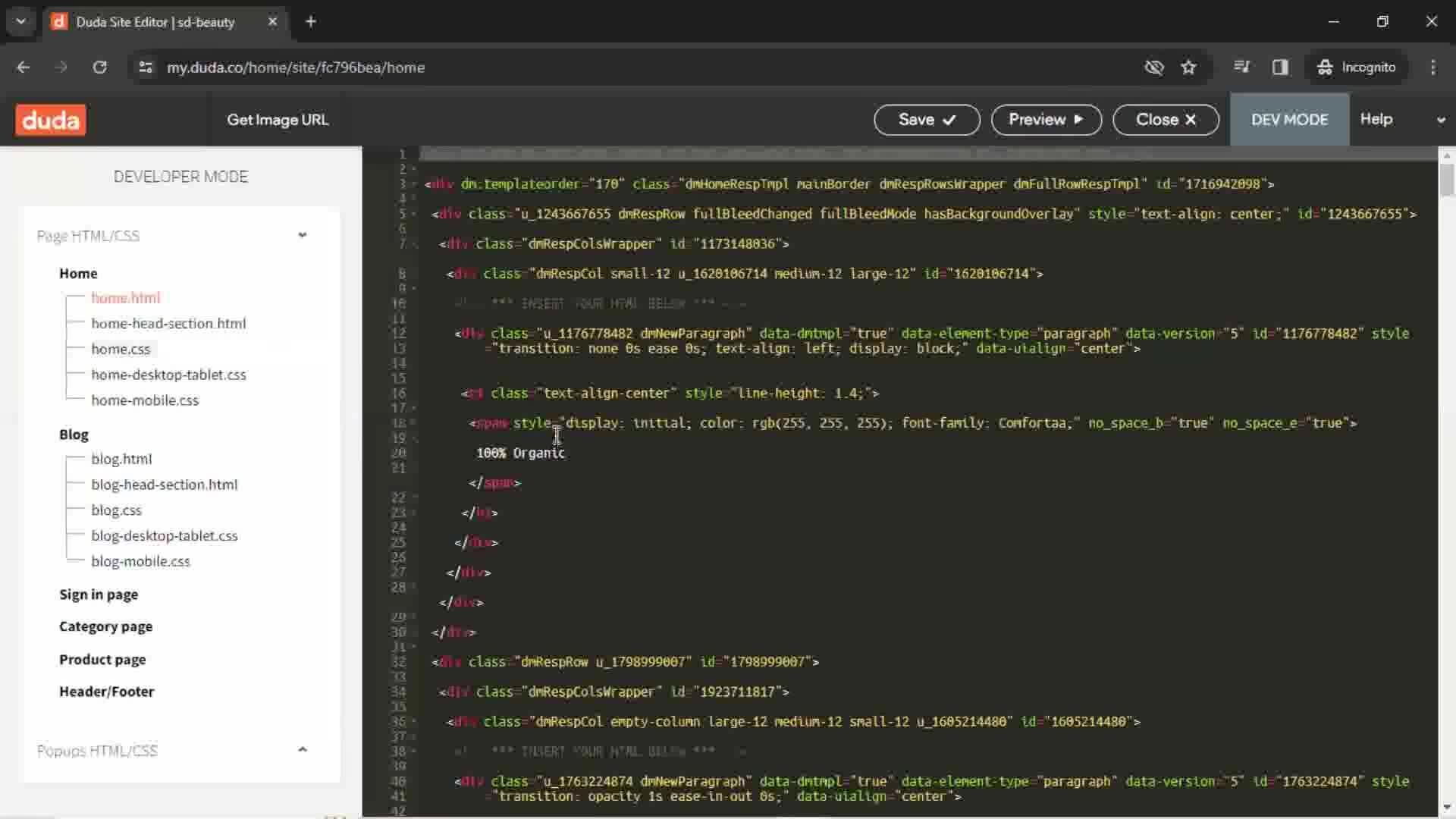The image size is (1456, 819).
Task: Open blog.css file
Action: tap(116, 510)
